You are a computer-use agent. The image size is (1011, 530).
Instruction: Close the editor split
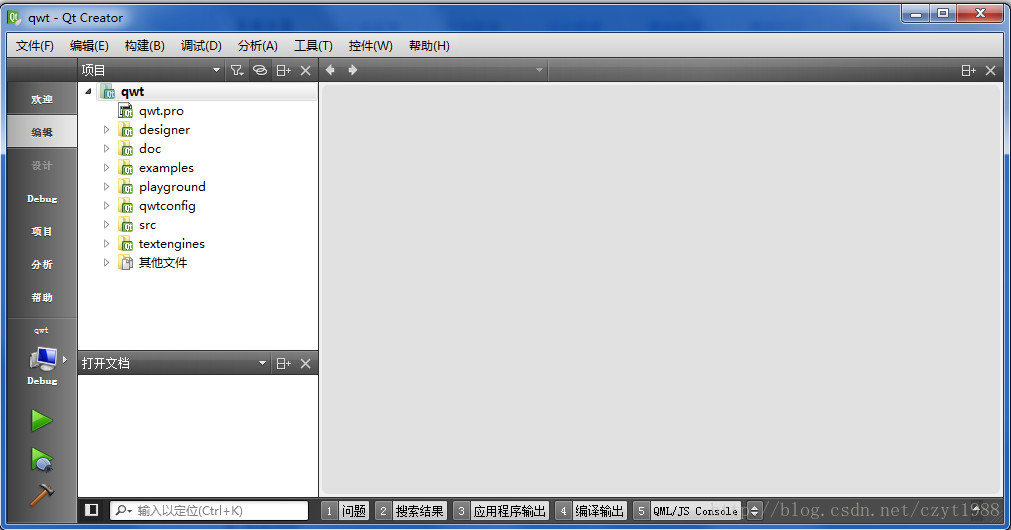pyautogui.click(x=991, y=70)
